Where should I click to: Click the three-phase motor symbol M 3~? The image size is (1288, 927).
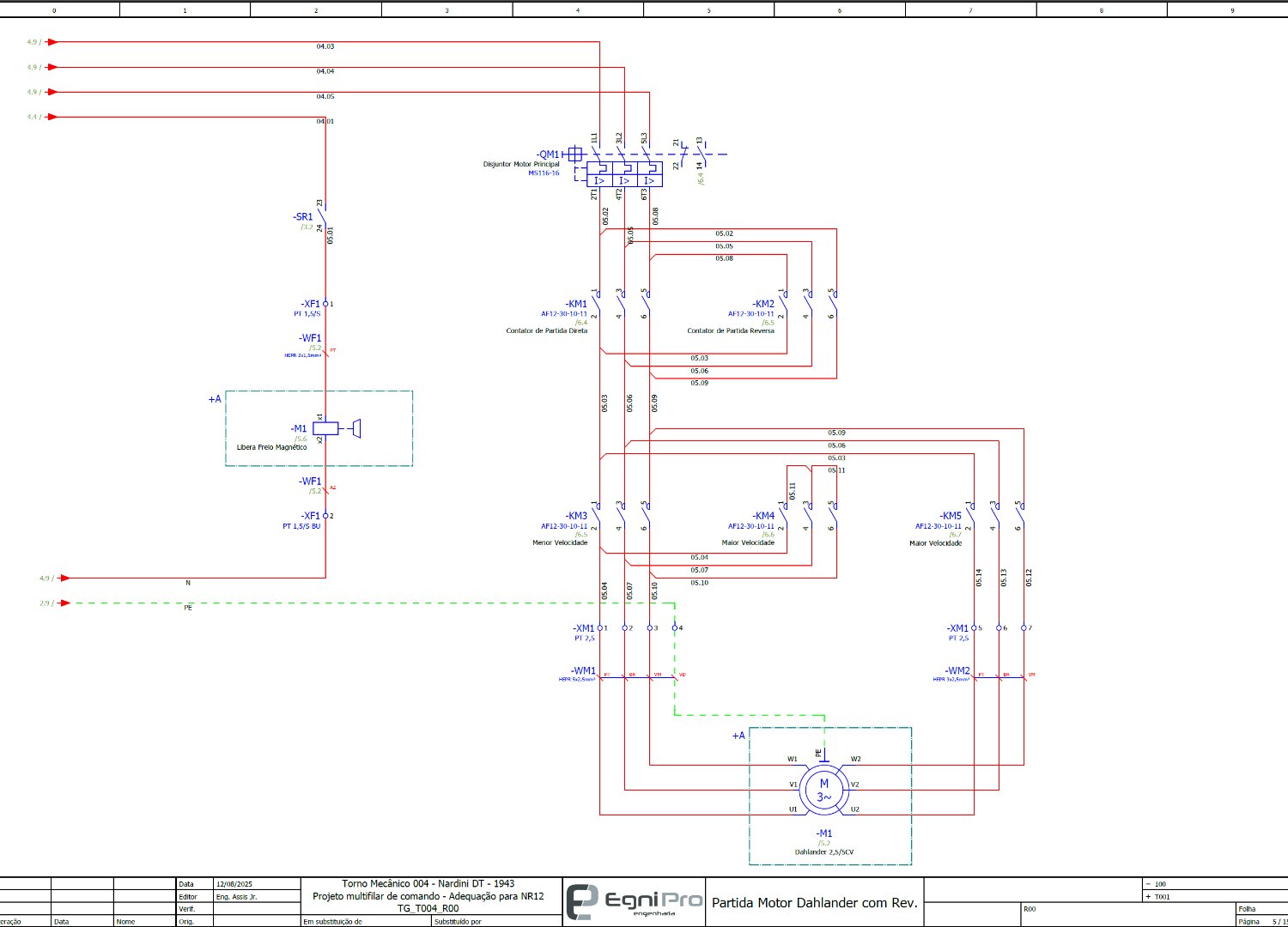(823, 790)
